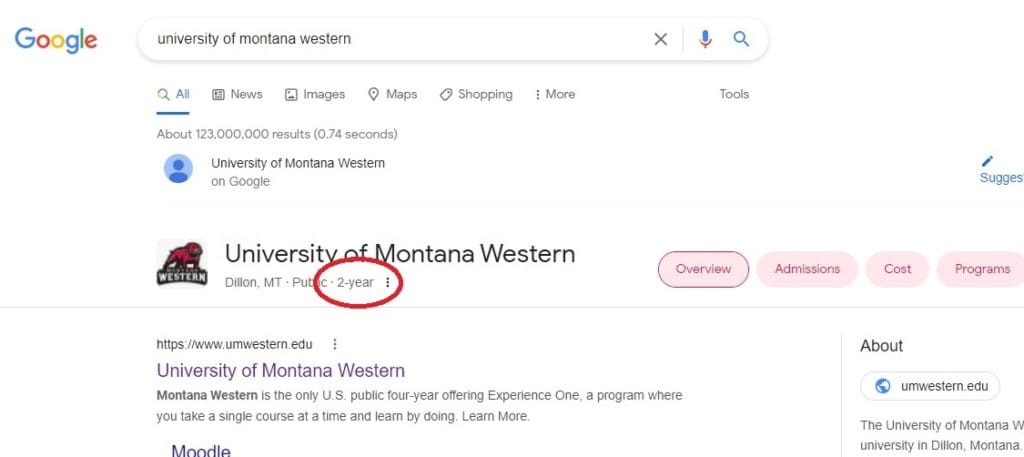Open three-dot menu beside 2-year label

point(388,283)
